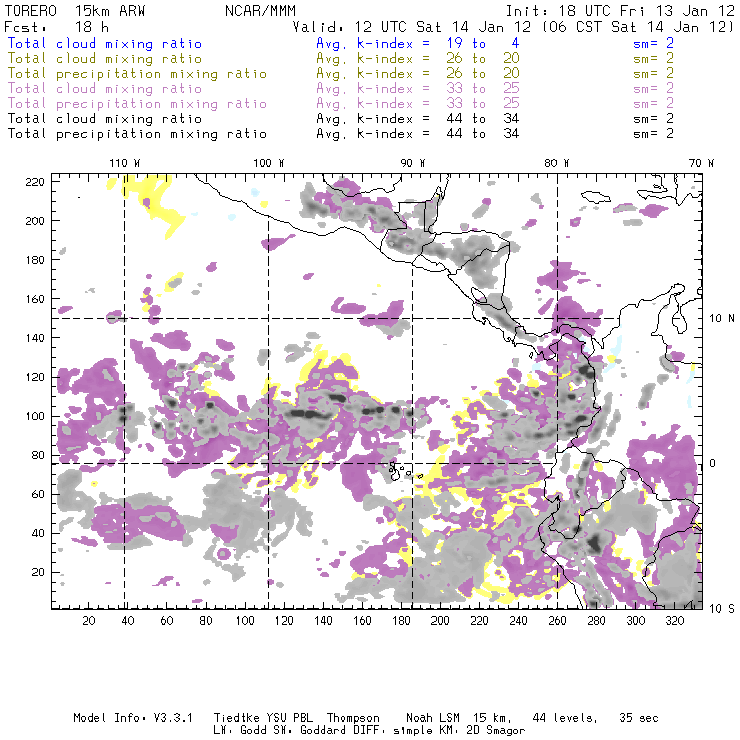The width and height of the screenshot is (740, 740).
Task: Select the '80 W' longitude label
Action: [x=556, y=163]
